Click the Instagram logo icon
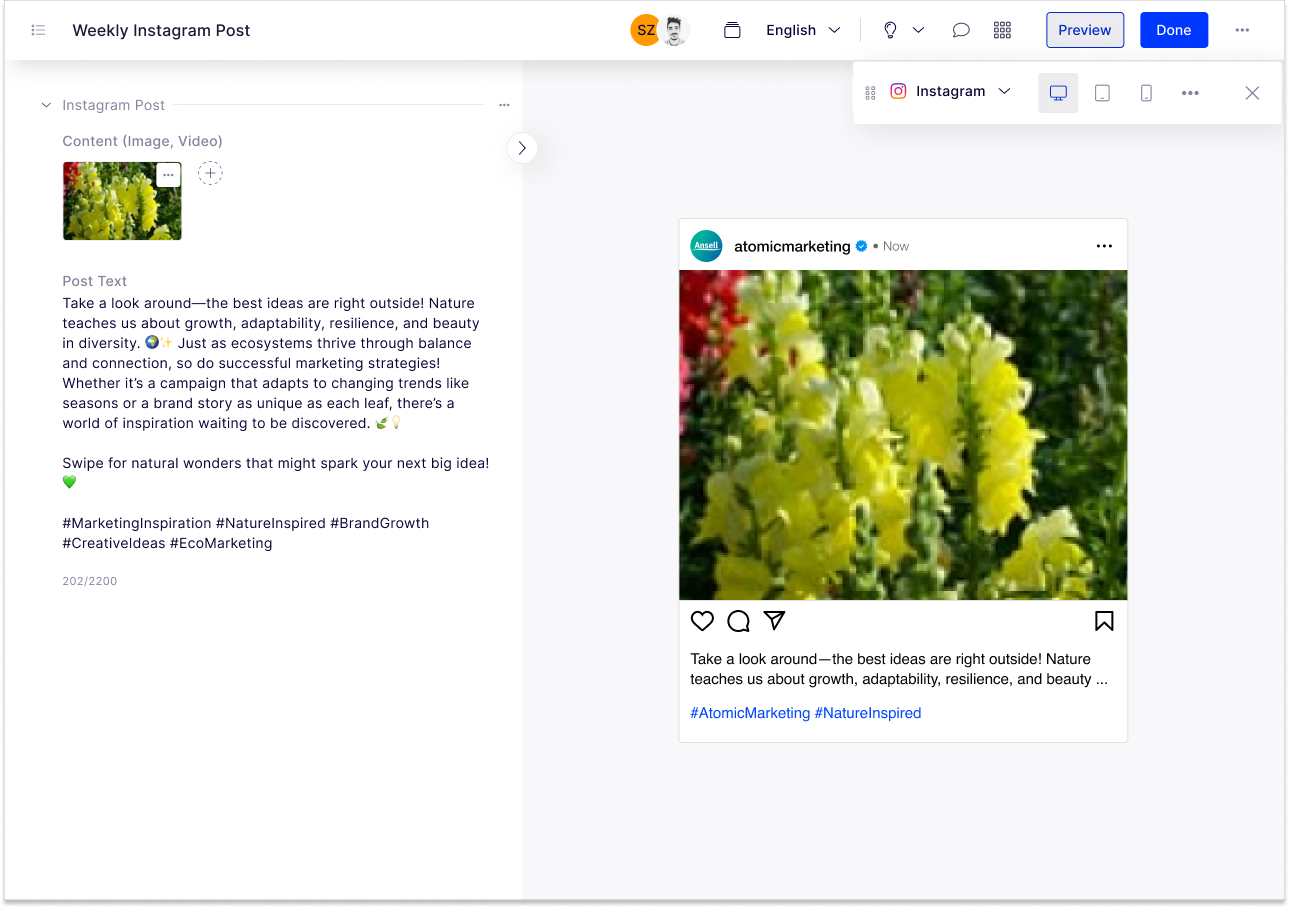The image size is (1289, 908). coord(898,91)
